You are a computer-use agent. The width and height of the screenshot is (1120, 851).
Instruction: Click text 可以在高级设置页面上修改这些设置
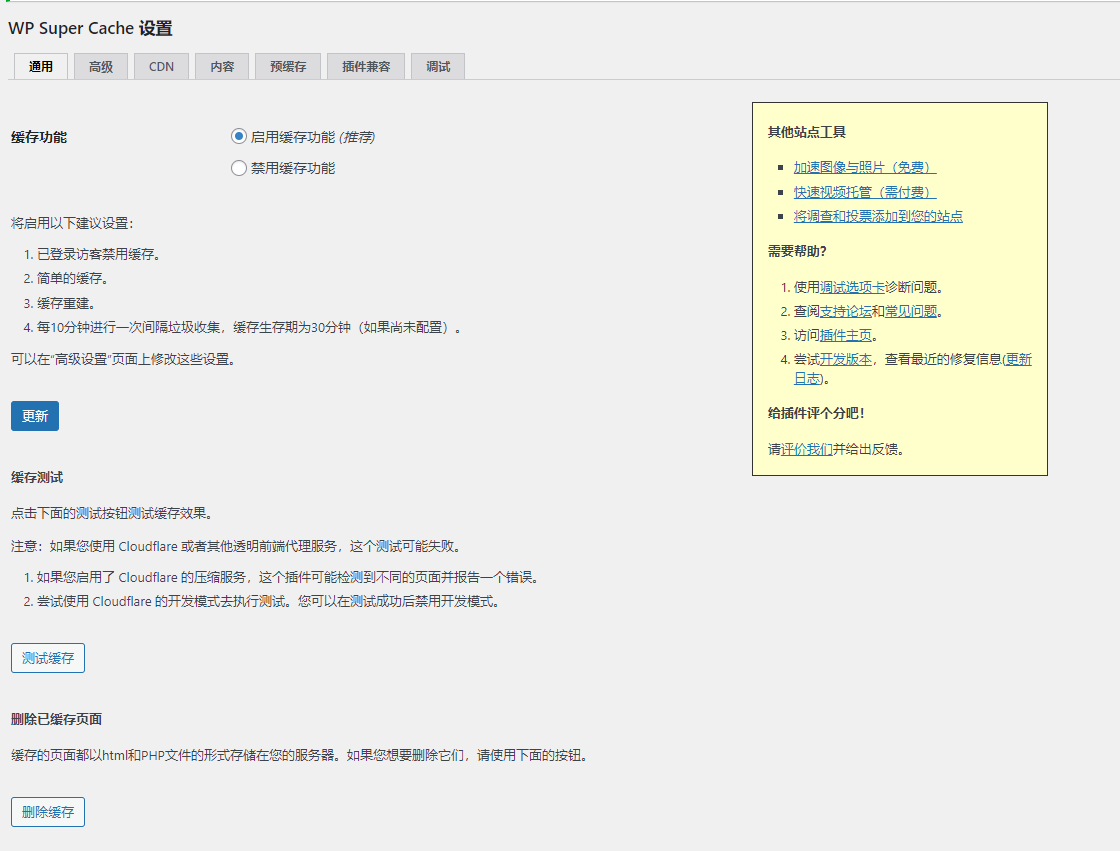click(x=124, y=359)
